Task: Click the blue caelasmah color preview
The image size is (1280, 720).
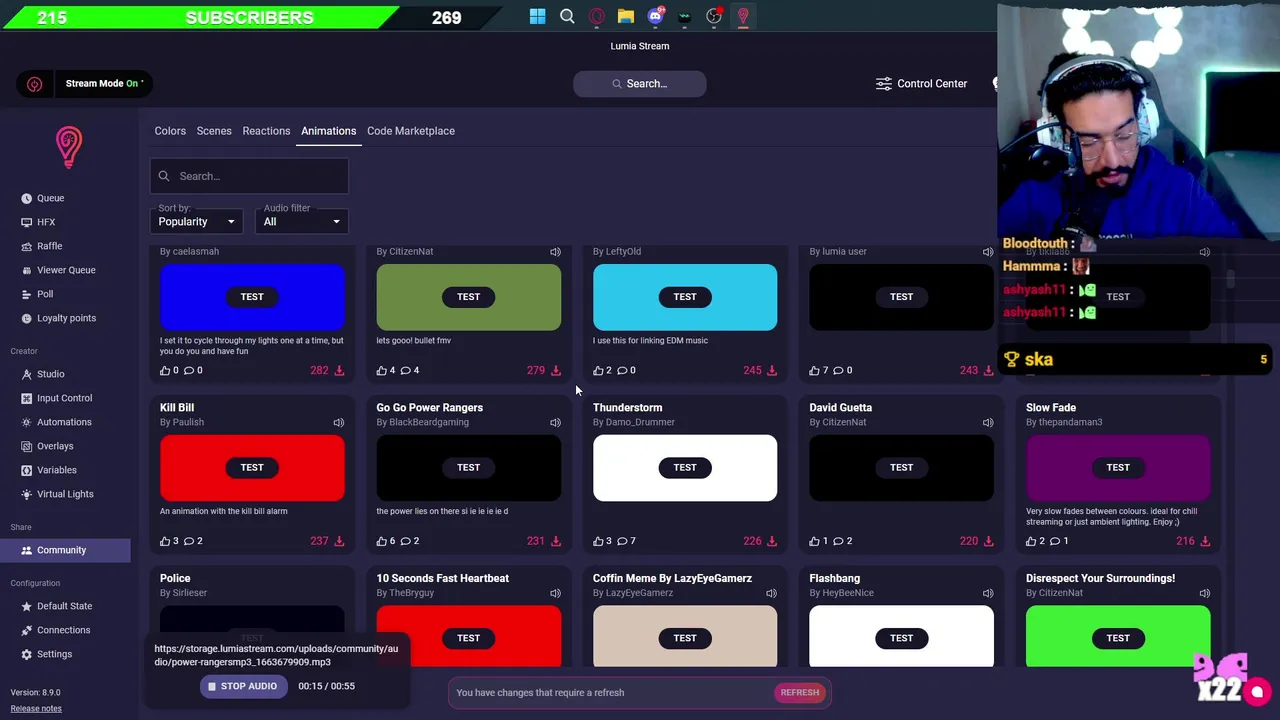Action: [252, 297]
